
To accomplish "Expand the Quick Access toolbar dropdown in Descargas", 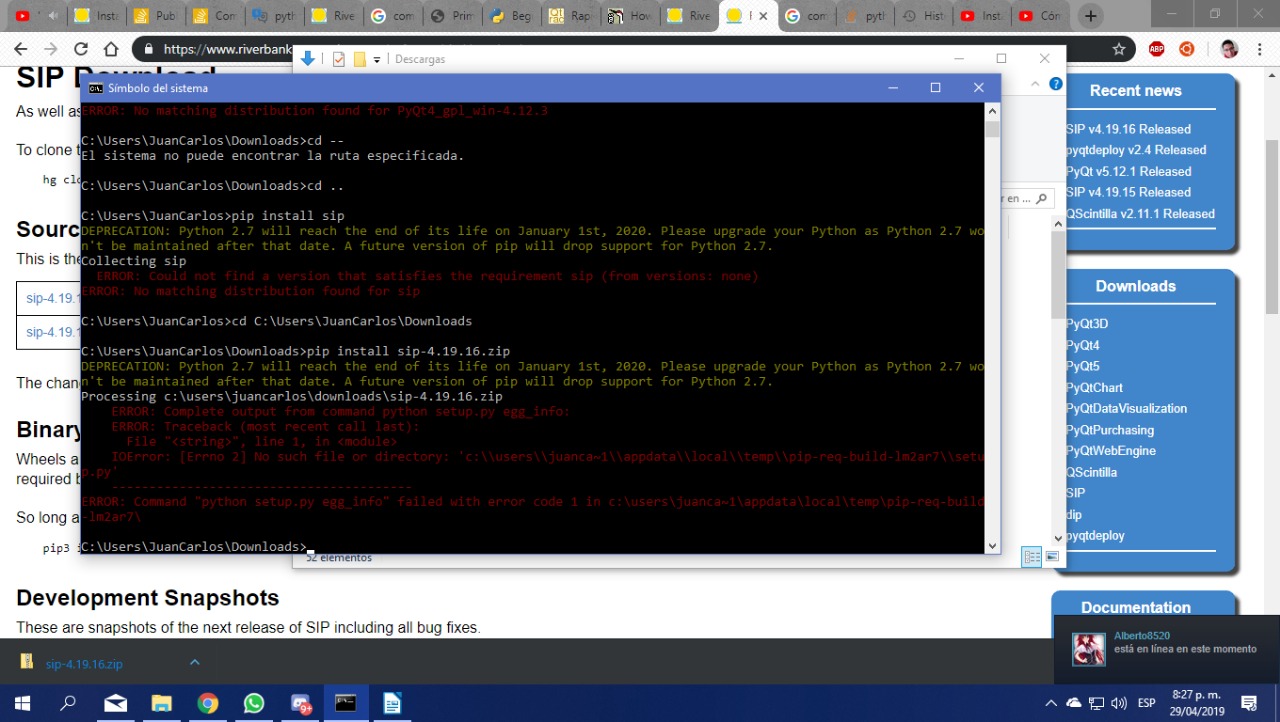I will point(377,59).
